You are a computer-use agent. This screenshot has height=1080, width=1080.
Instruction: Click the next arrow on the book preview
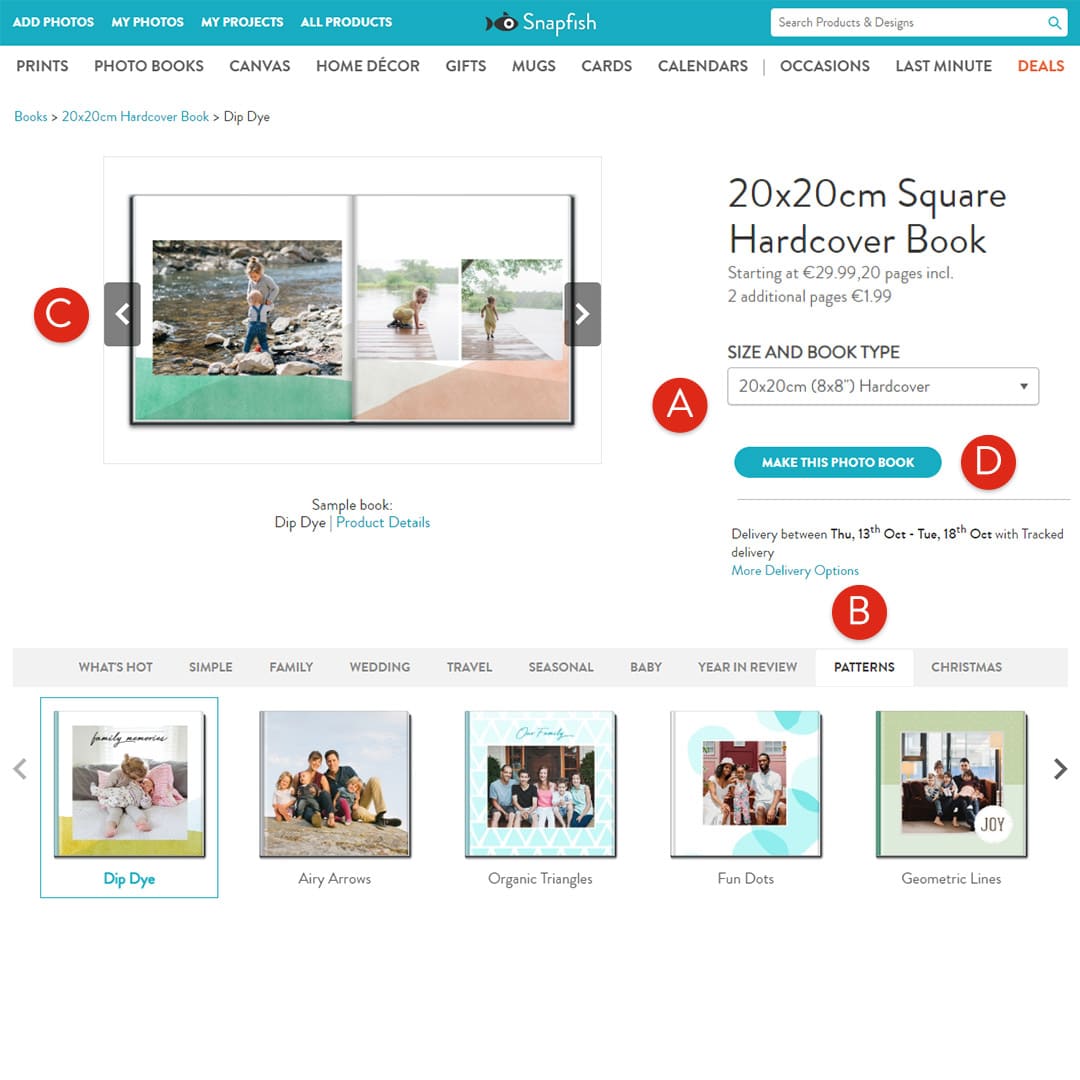point(582,314)
